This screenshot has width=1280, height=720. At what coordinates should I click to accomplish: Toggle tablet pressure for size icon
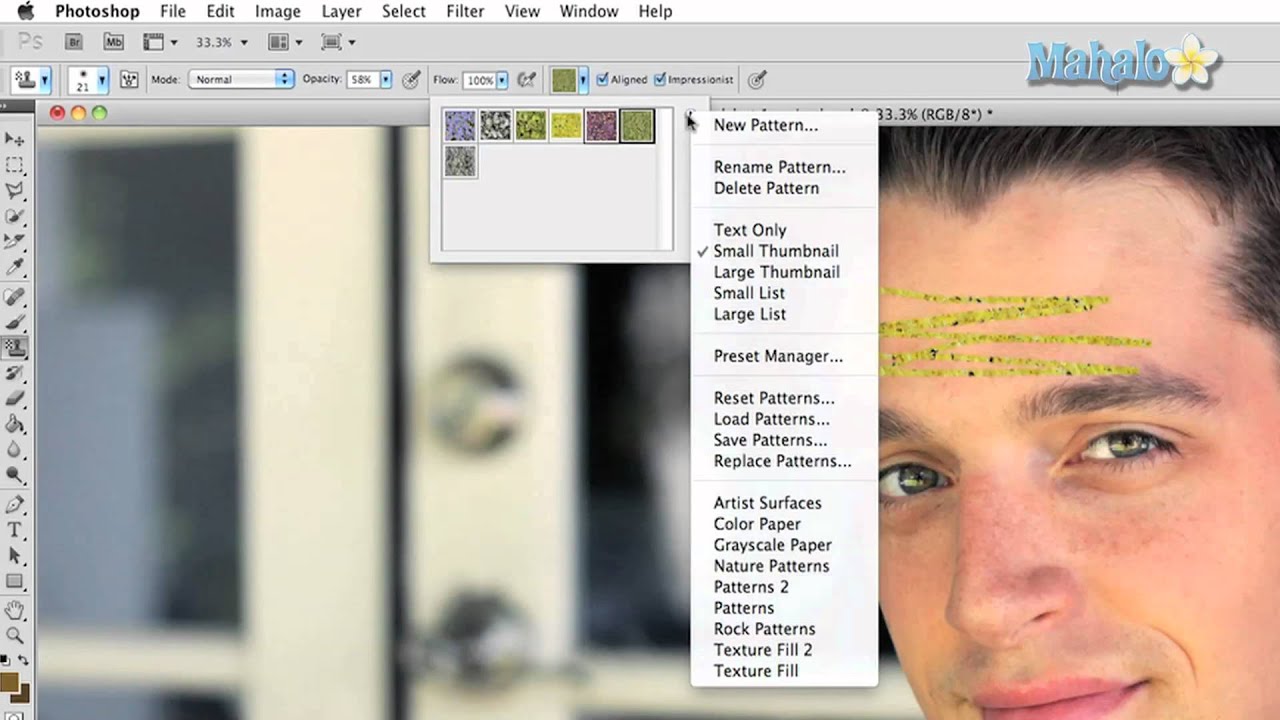pos(757,79)
